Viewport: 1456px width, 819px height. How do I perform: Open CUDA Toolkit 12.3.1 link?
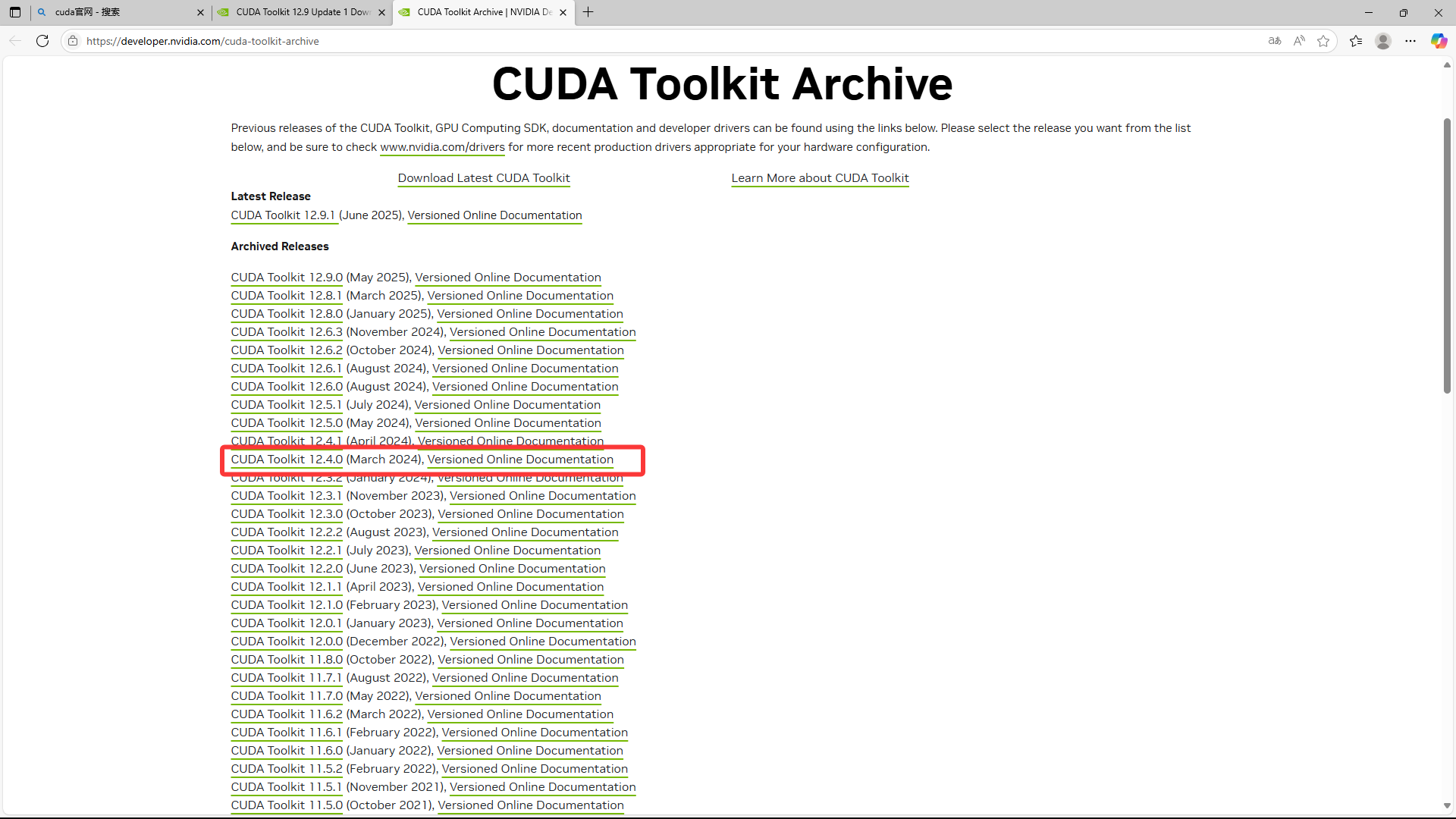(287, 496)
